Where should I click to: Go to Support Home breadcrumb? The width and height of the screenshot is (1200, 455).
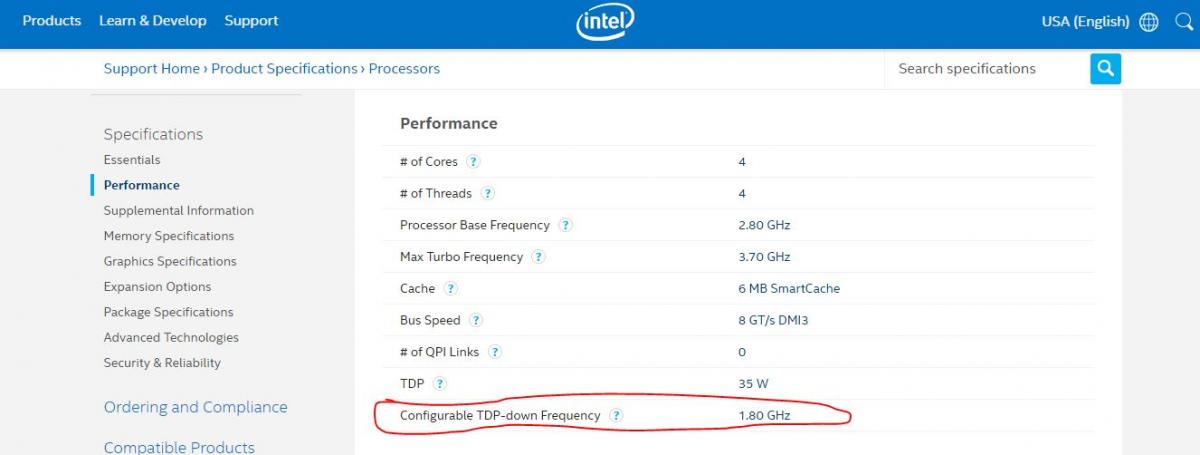click(152, 69)
